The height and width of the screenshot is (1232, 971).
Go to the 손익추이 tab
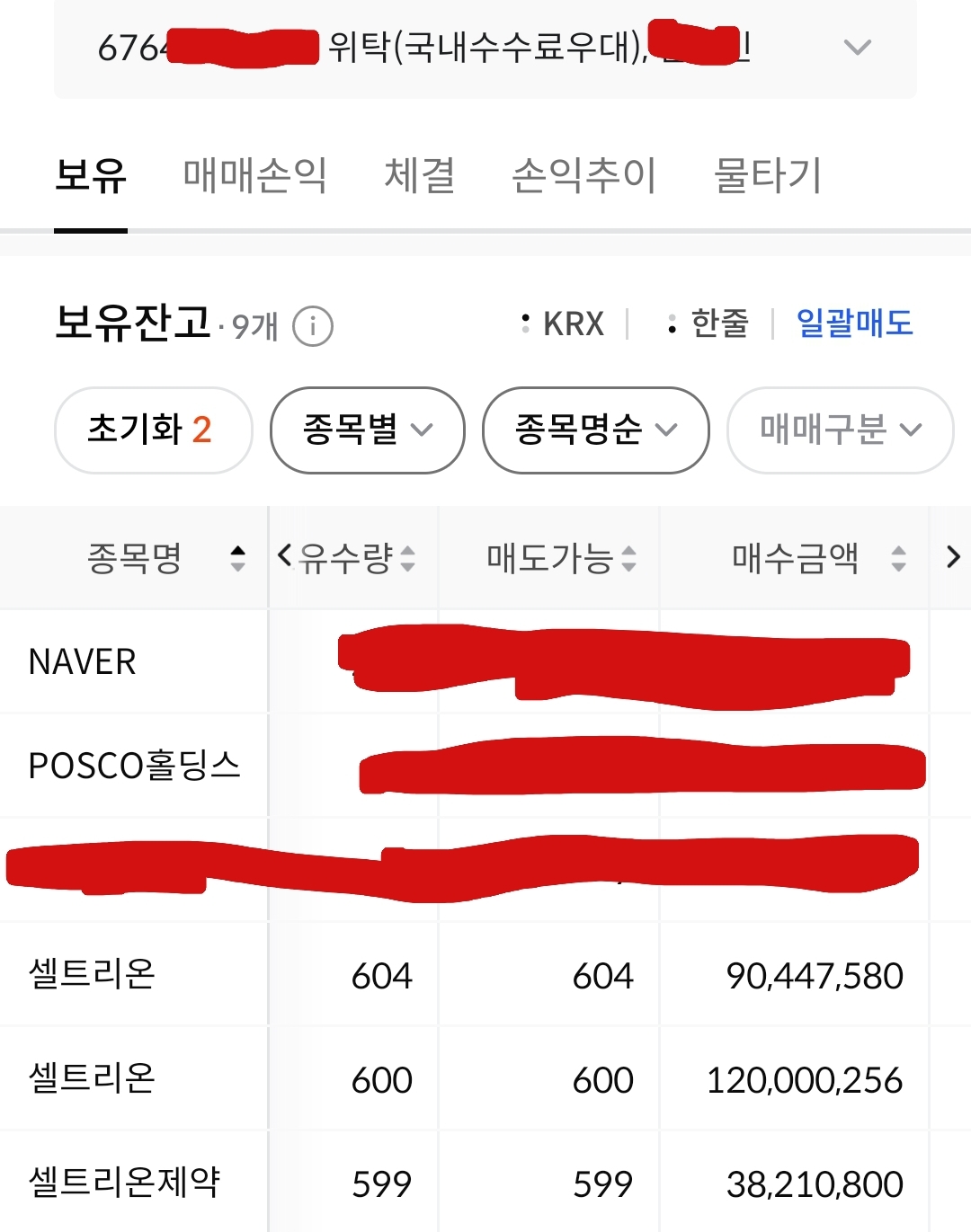coord(583,175)
